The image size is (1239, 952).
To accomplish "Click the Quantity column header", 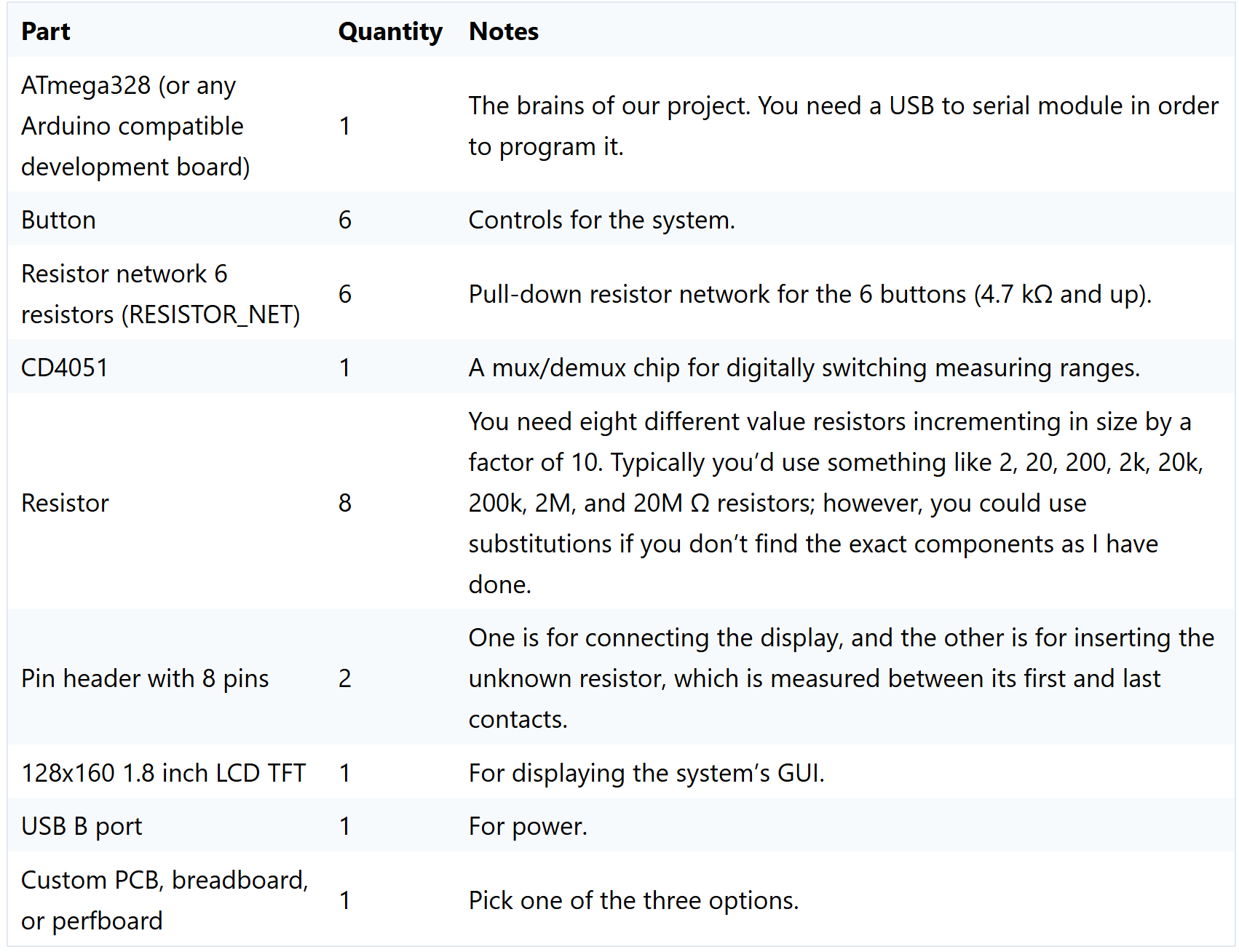I will coord(390,31).
